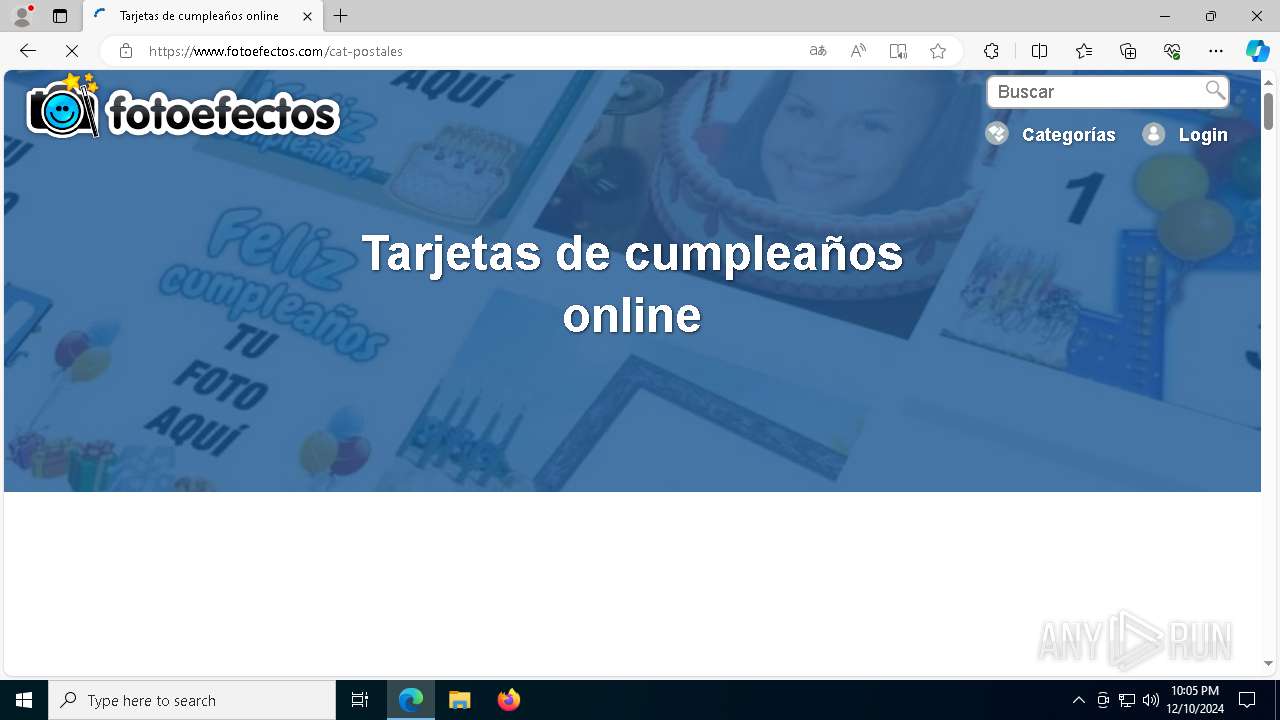Click the vertical scrollbar thumb
The height and width of the screenshot is (720, 1280).
pyautogui.click(x=1268, y=111)
